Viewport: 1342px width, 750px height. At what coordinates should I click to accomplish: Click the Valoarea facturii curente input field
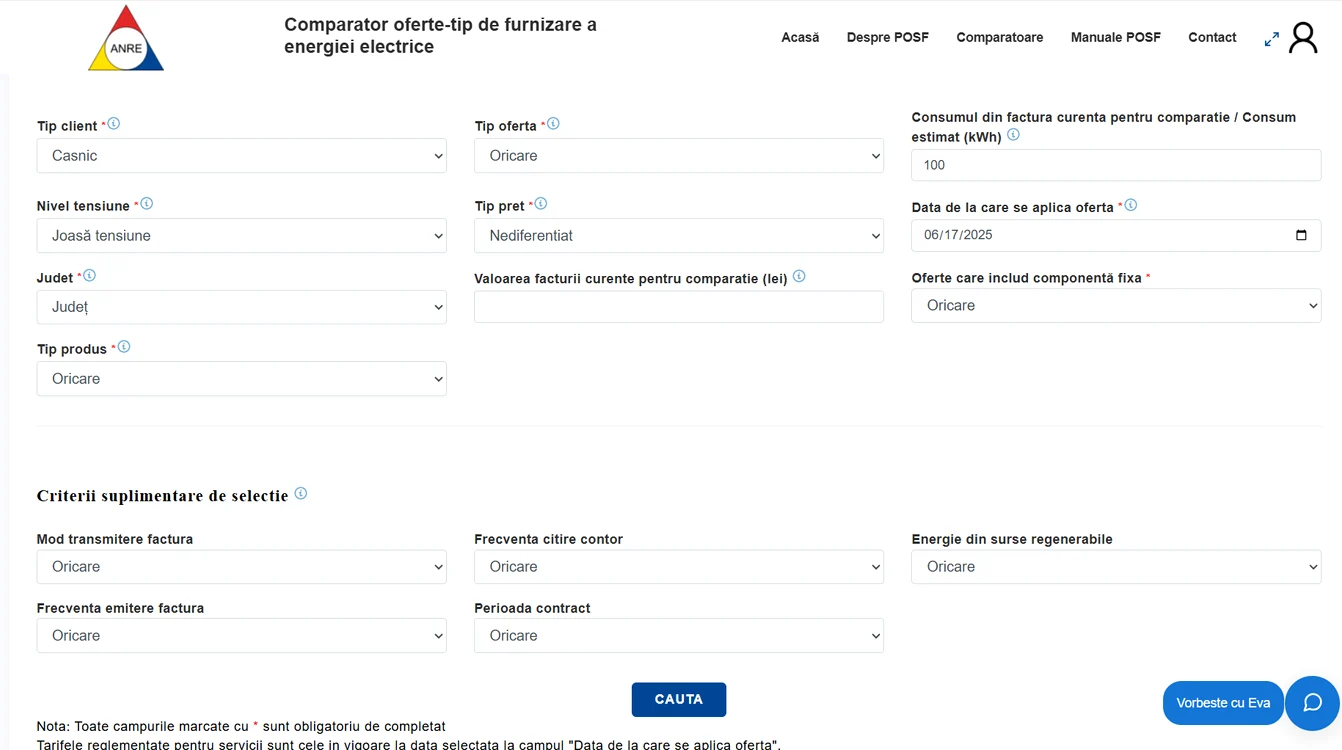679,307
